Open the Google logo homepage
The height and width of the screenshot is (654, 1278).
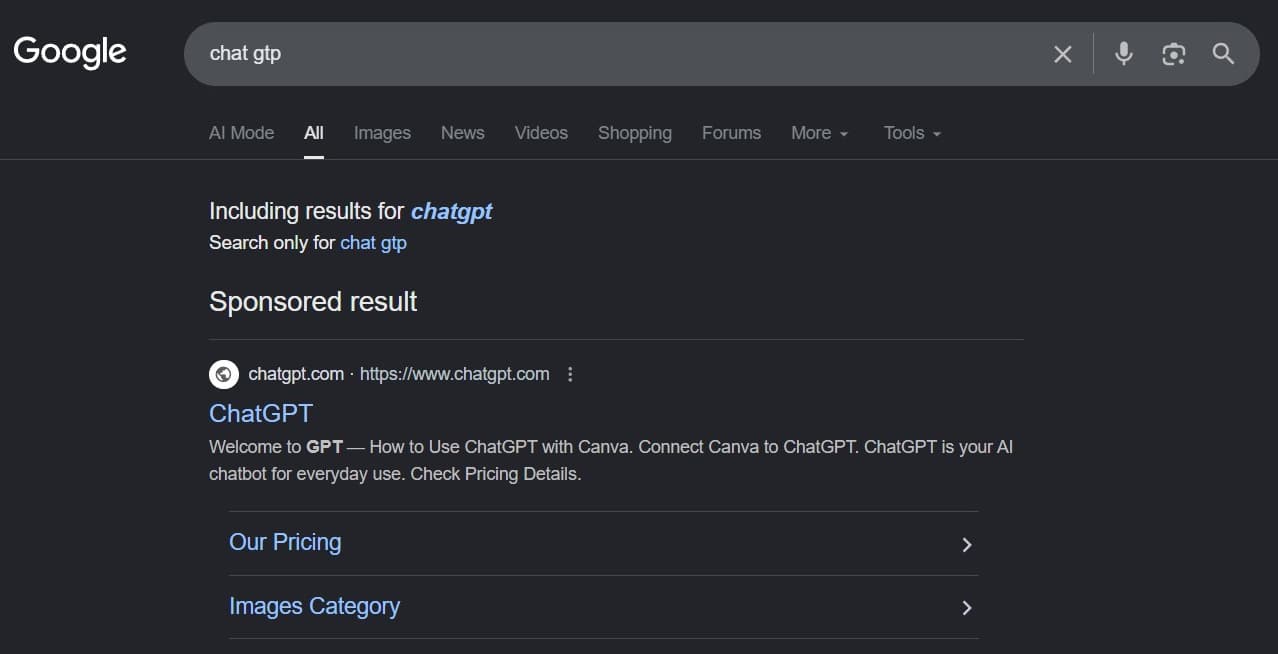[70, 52]
